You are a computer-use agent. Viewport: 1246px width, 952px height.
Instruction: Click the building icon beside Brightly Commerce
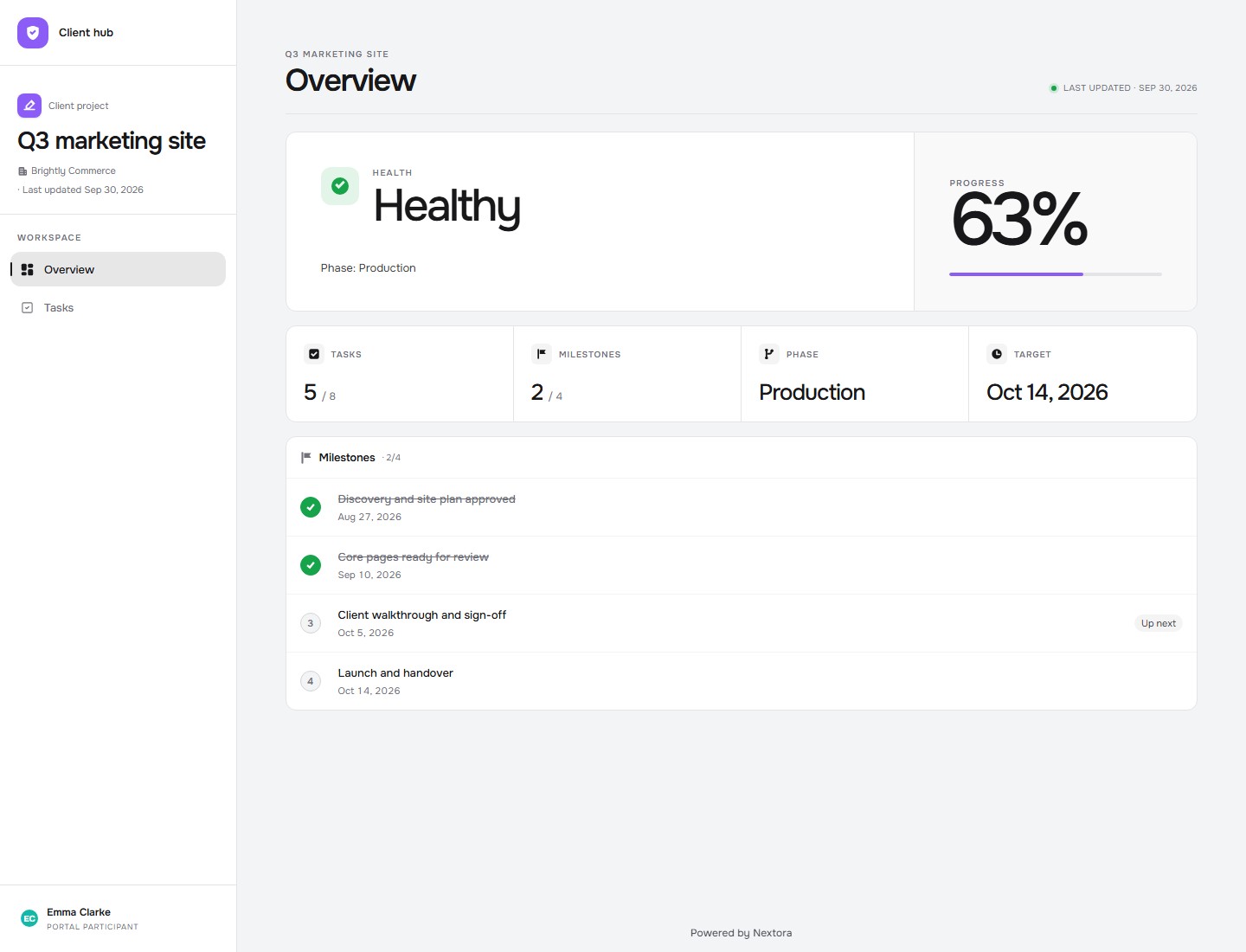click(22, 171)
